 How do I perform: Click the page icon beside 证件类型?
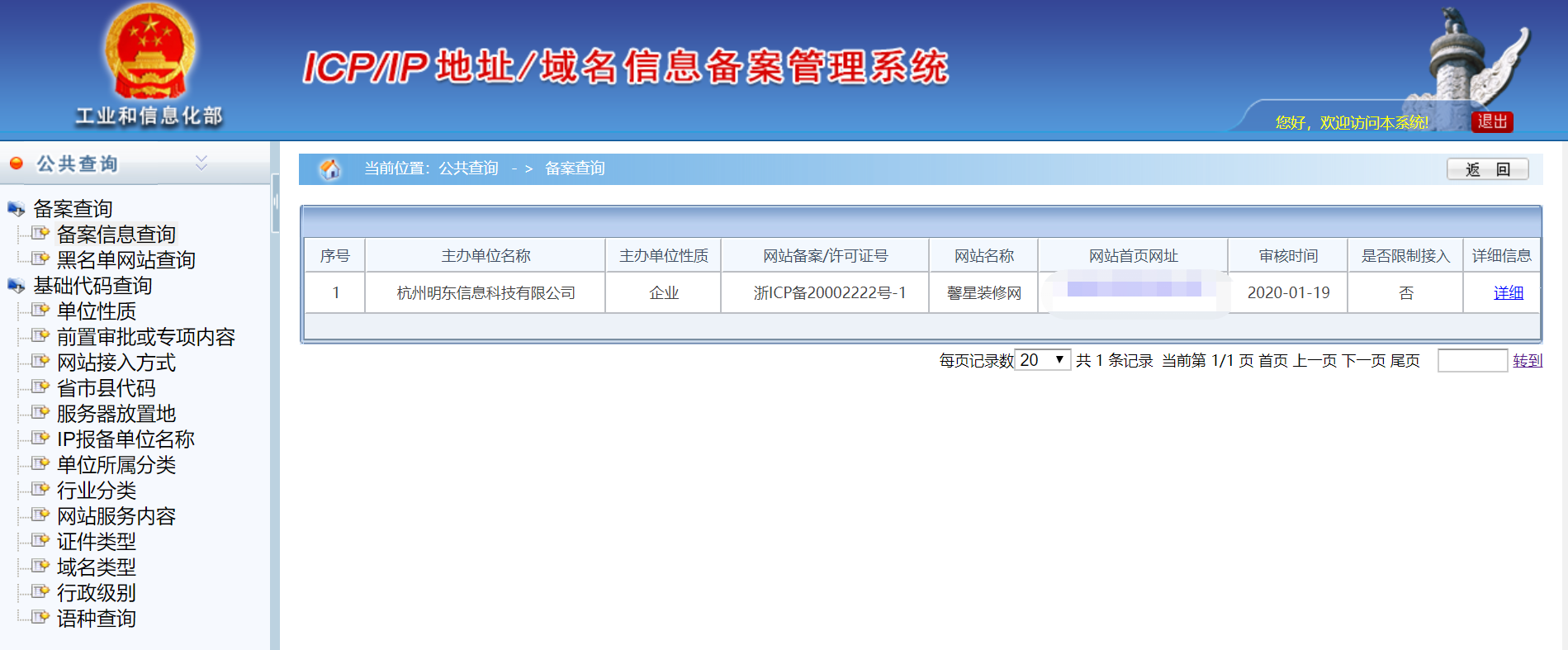40,540
